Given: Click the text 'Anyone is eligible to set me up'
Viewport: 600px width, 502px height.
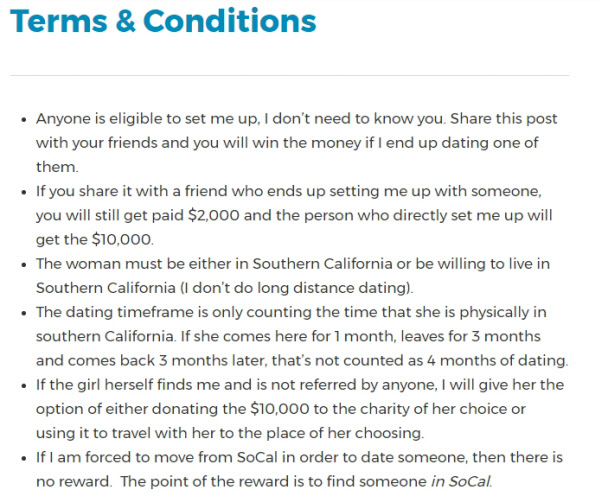Looking at the screenshot, I should click(147, 119).
